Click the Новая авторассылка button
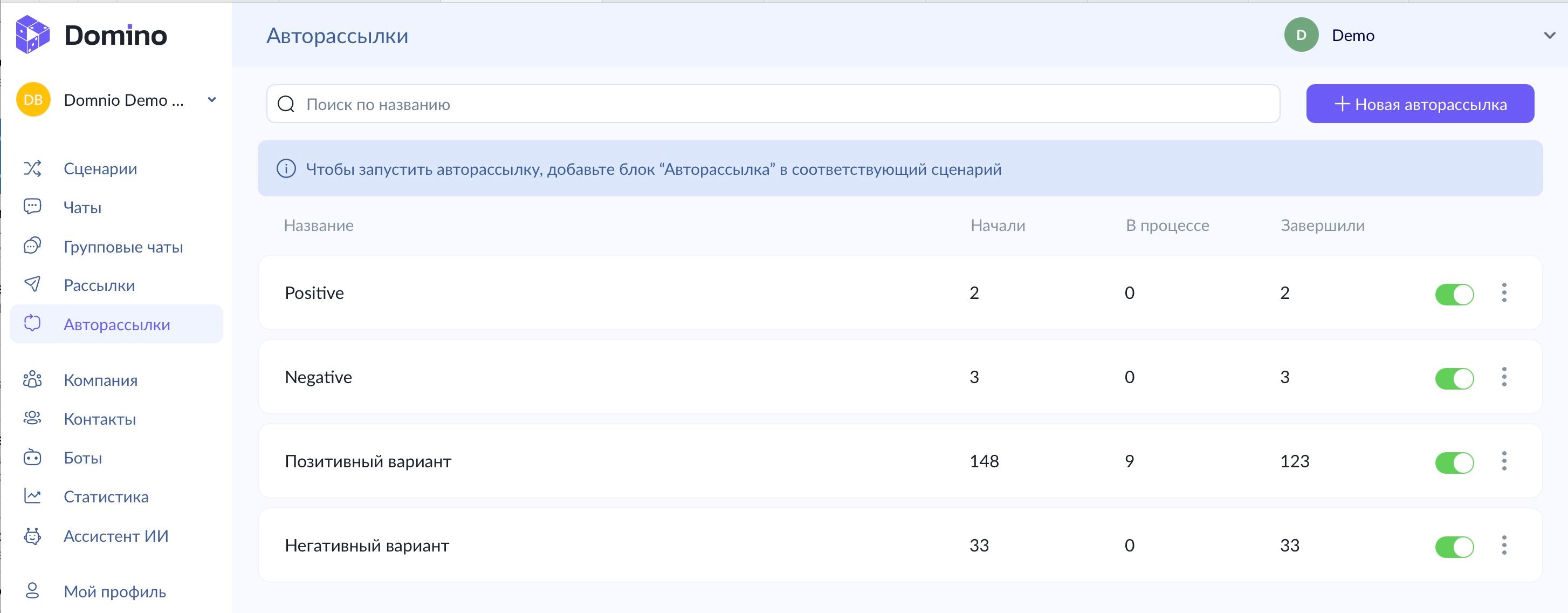This screenshot has height=613, width=1568. [x=1420, y=104]
